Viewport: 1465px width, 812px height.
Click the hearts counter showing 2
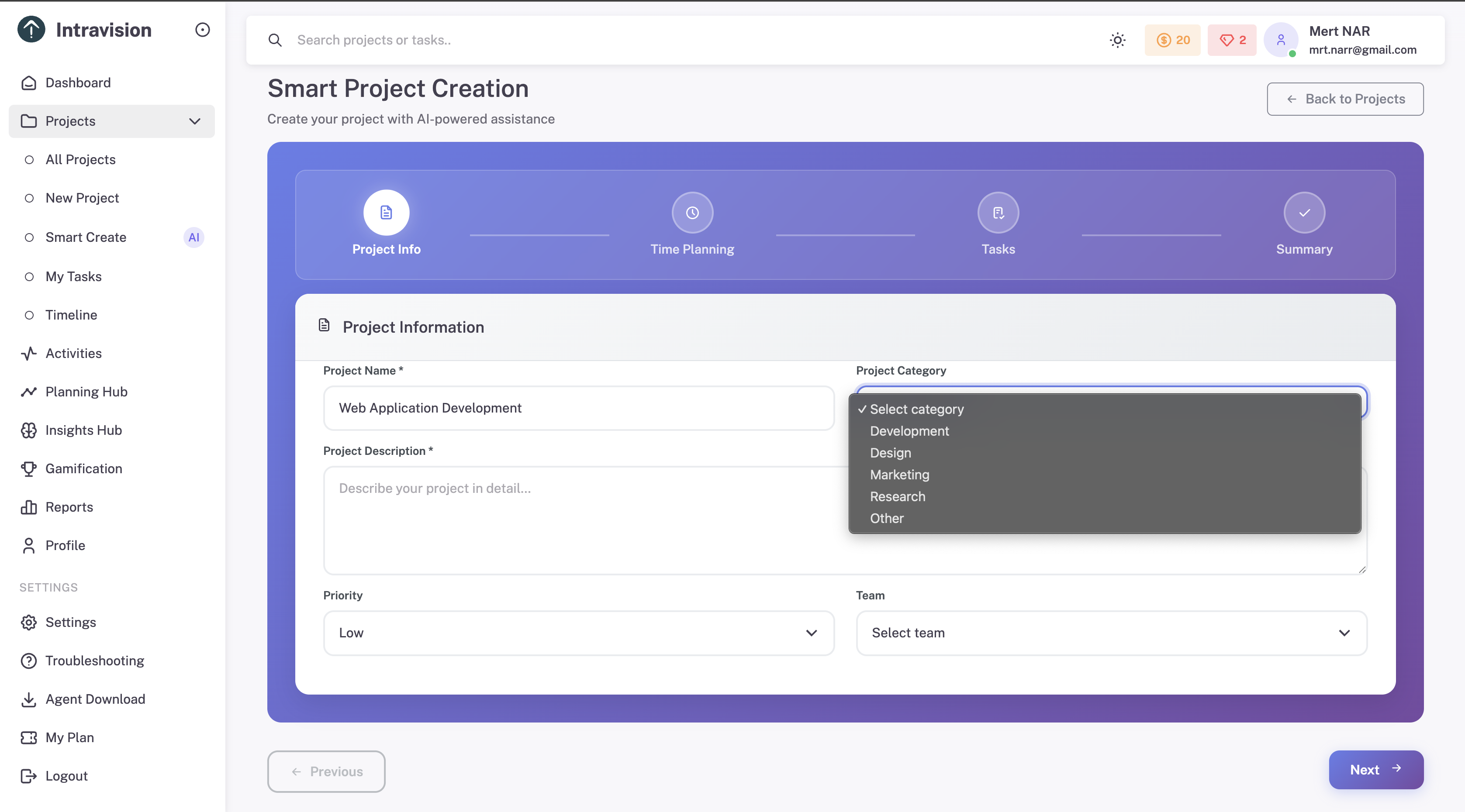[1231, 40]
